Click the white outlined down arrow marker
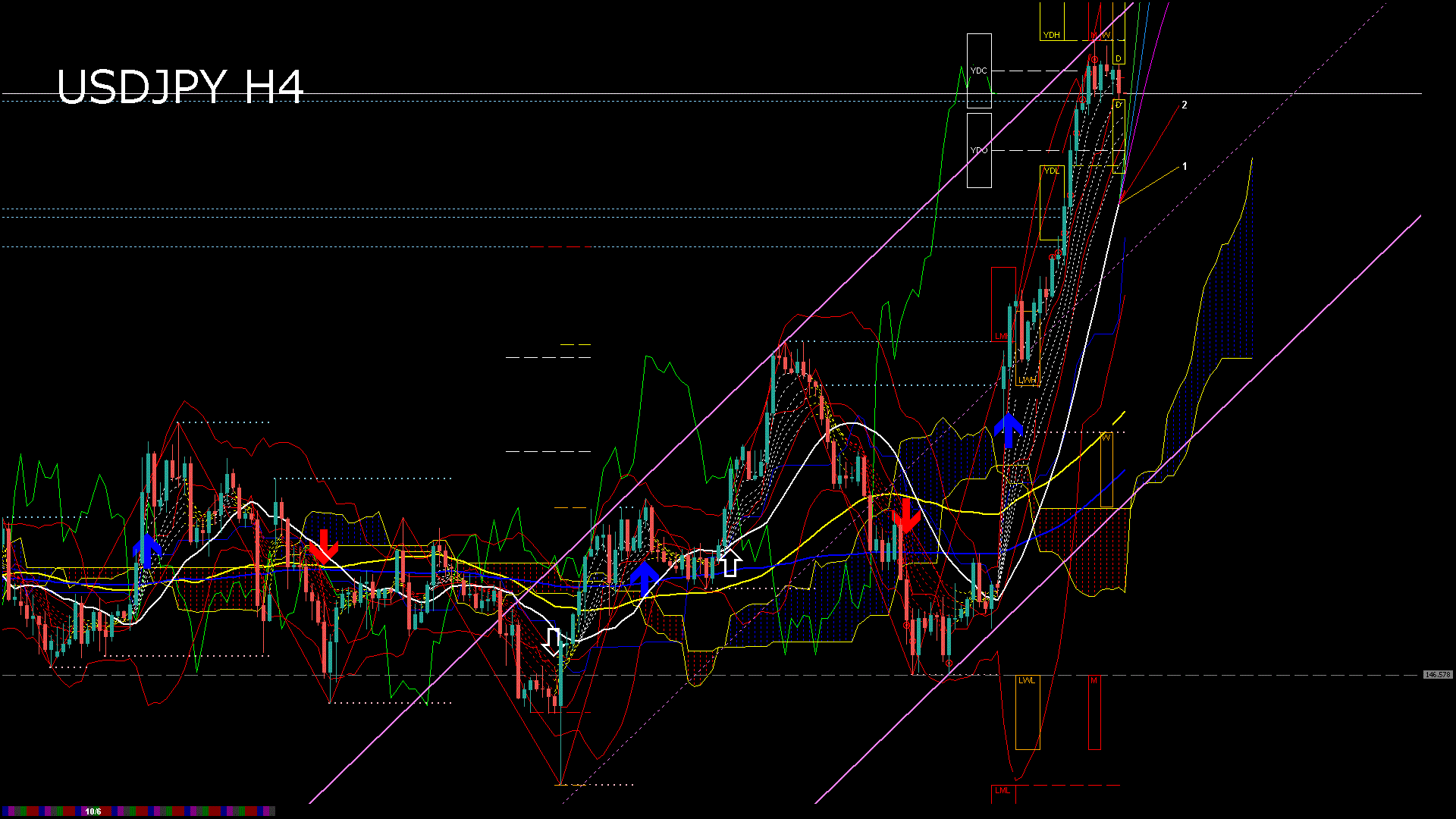 (x=554, y=642)
